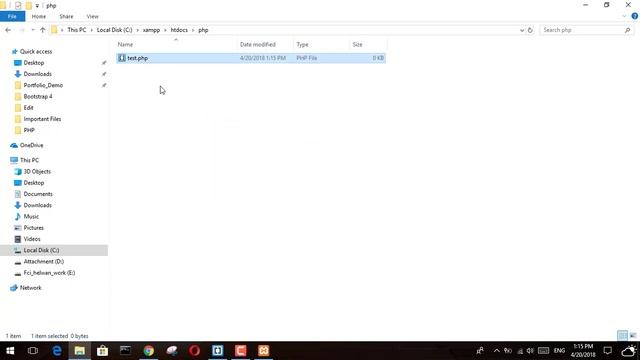Click the search magnifier icon
Viewport: 640px width, 360px height.
tap(627, 30)
